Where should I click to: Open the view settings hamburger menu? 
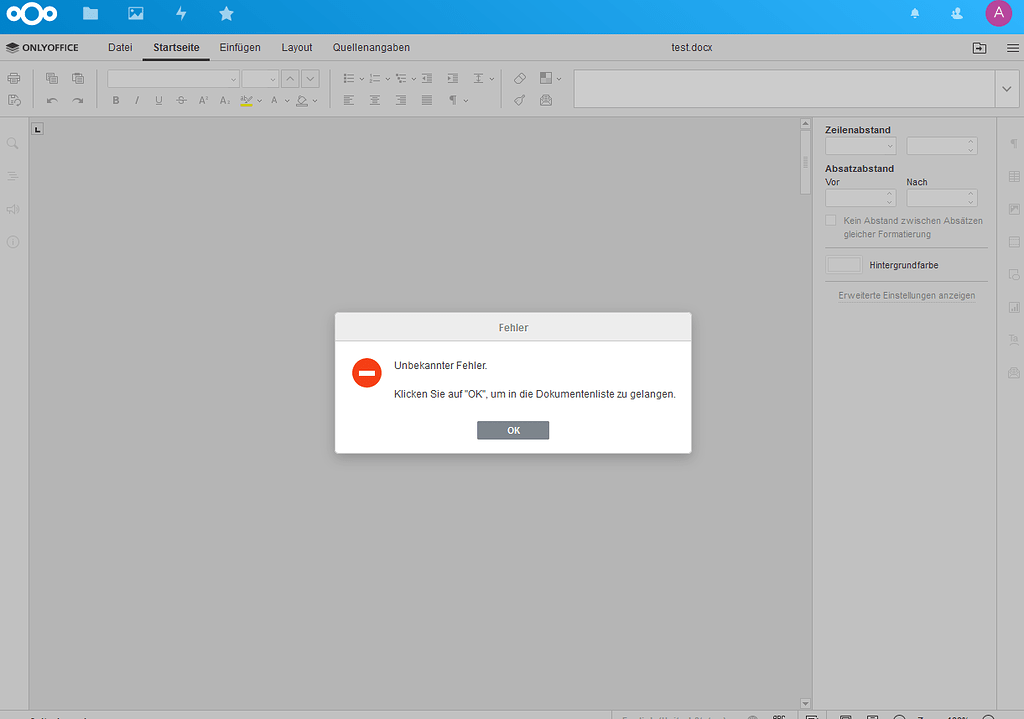pos(1012,48)
